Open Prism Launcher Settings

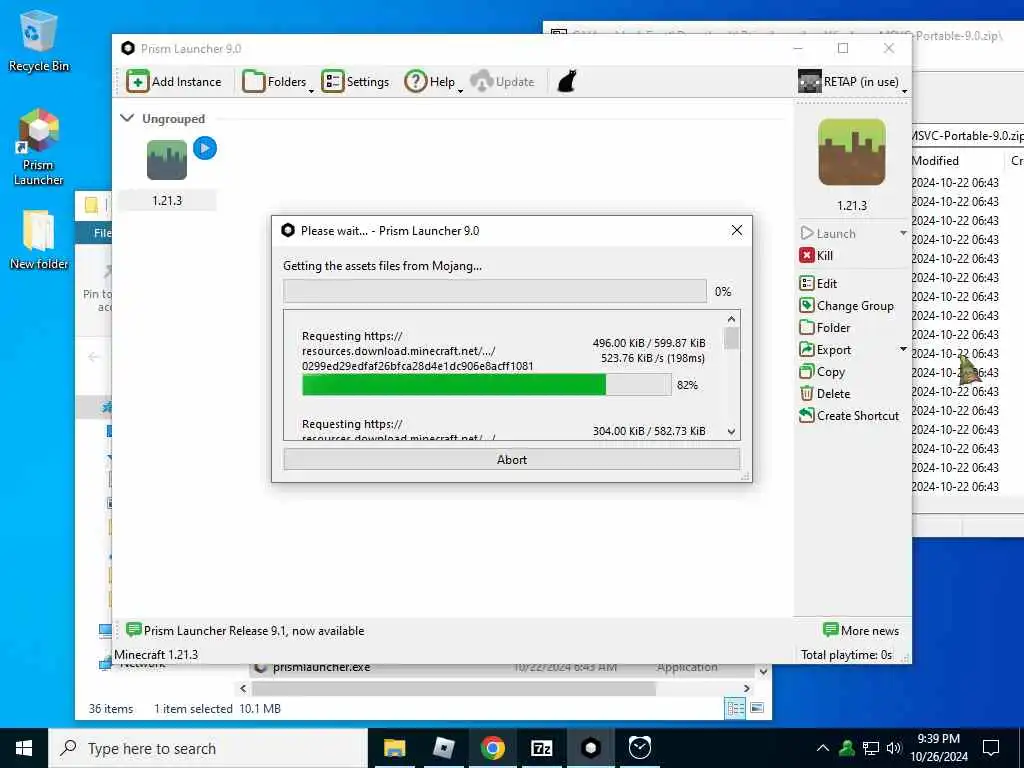pos(355,82)
